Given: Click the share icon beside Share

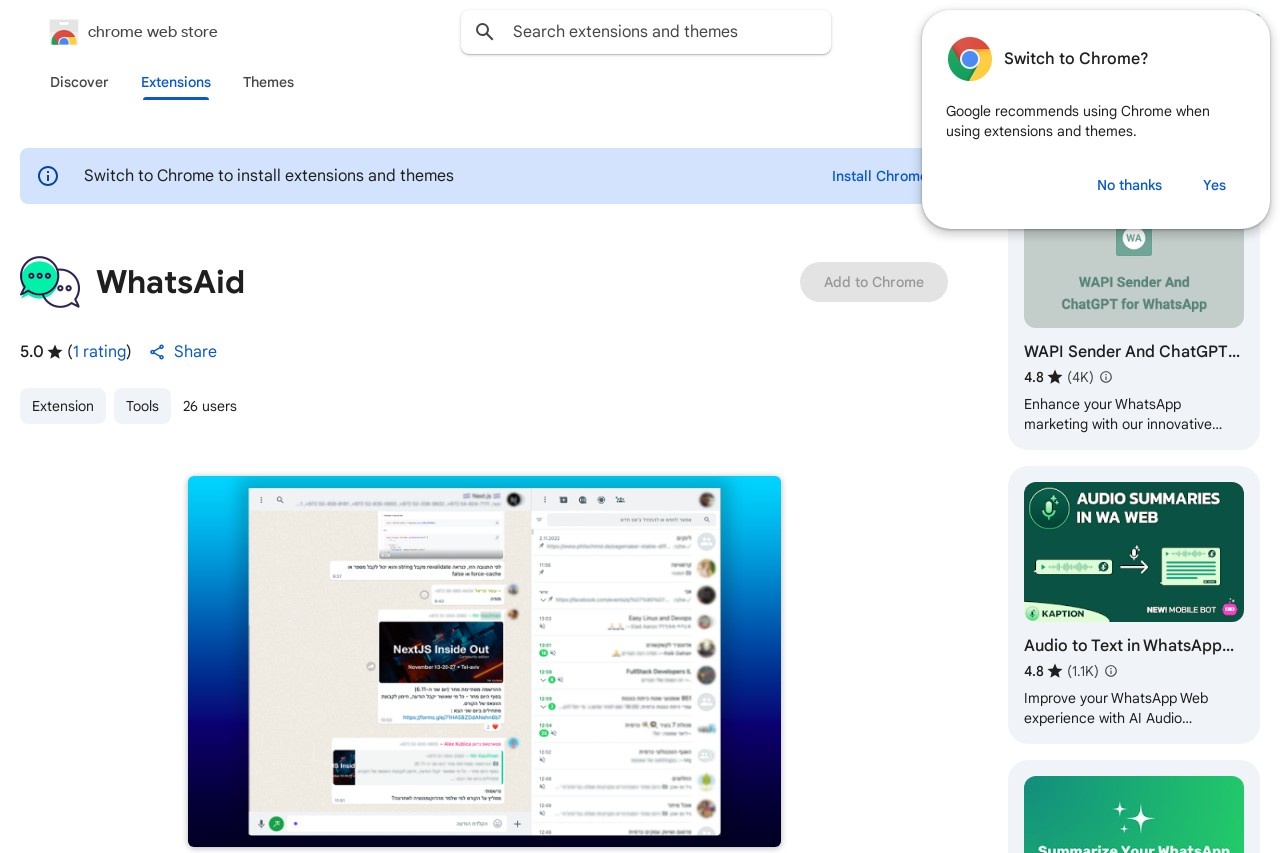Looking at the screenshot, I should click(157, 352).
